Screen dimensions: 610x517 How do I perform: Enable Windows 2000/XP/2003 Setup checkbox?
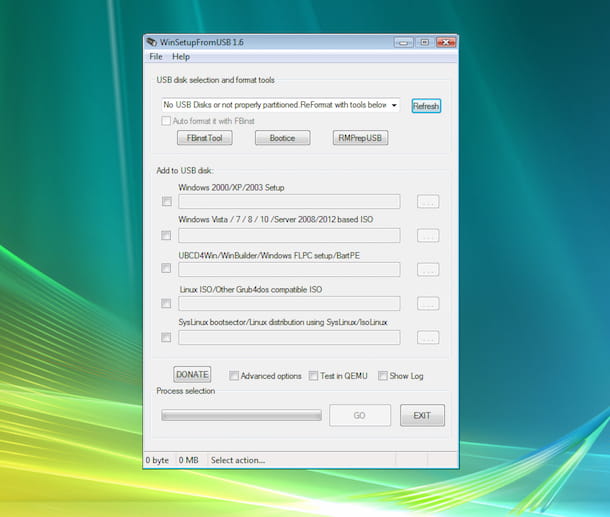(167, 201)
